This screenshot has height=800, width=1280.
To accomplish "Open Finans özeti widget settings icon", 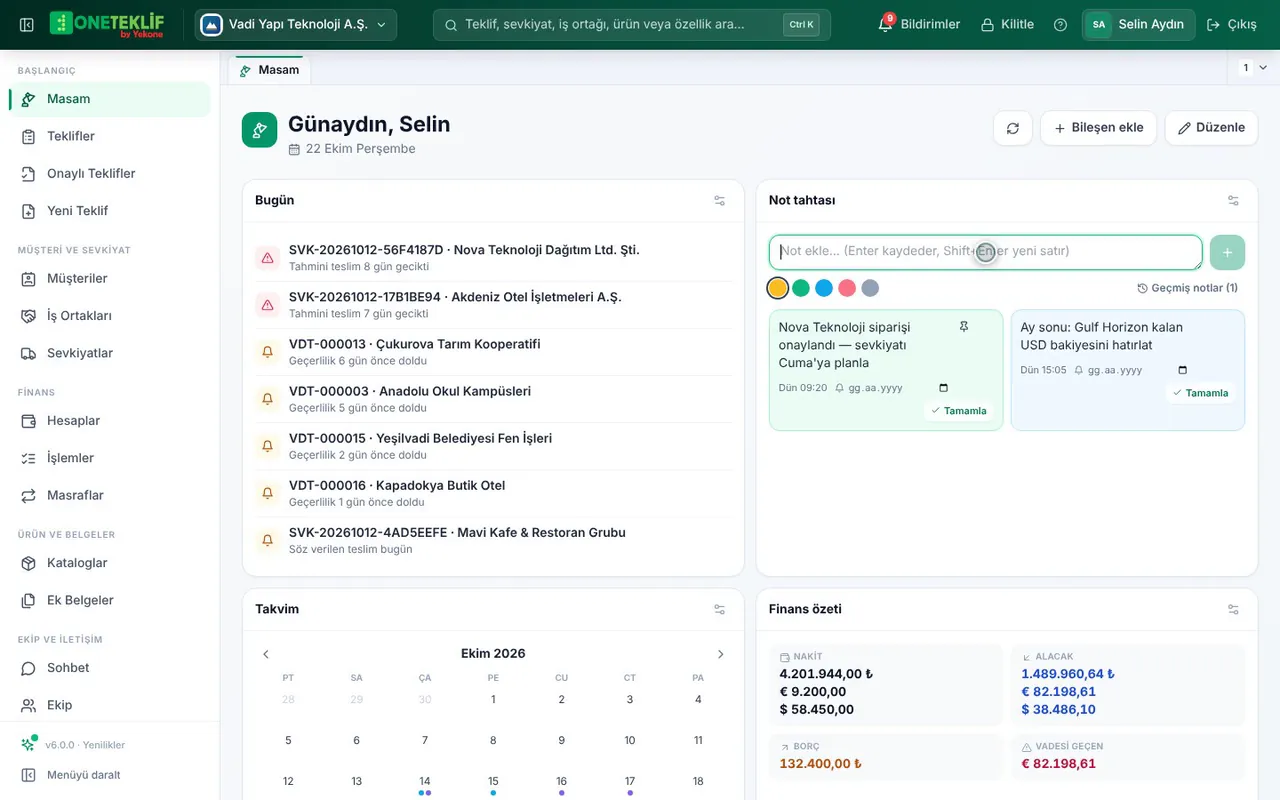I will click(1233, 609).
